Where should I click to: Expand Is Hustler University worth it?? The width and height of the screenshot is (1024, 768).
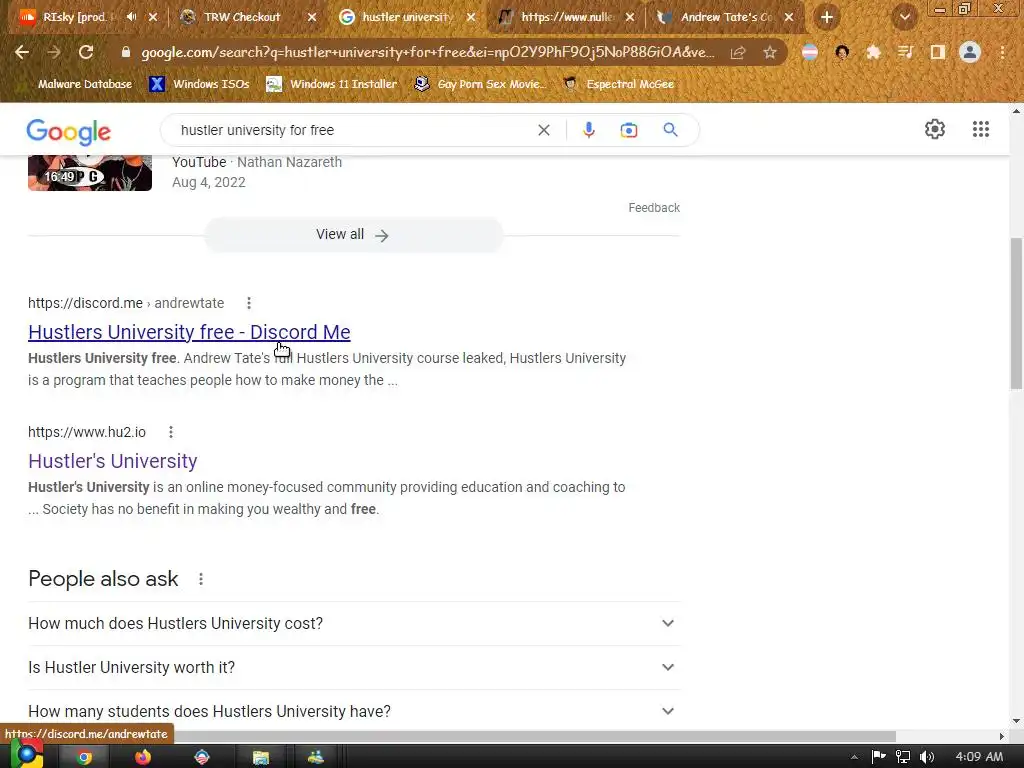click(x=354, y=667)
